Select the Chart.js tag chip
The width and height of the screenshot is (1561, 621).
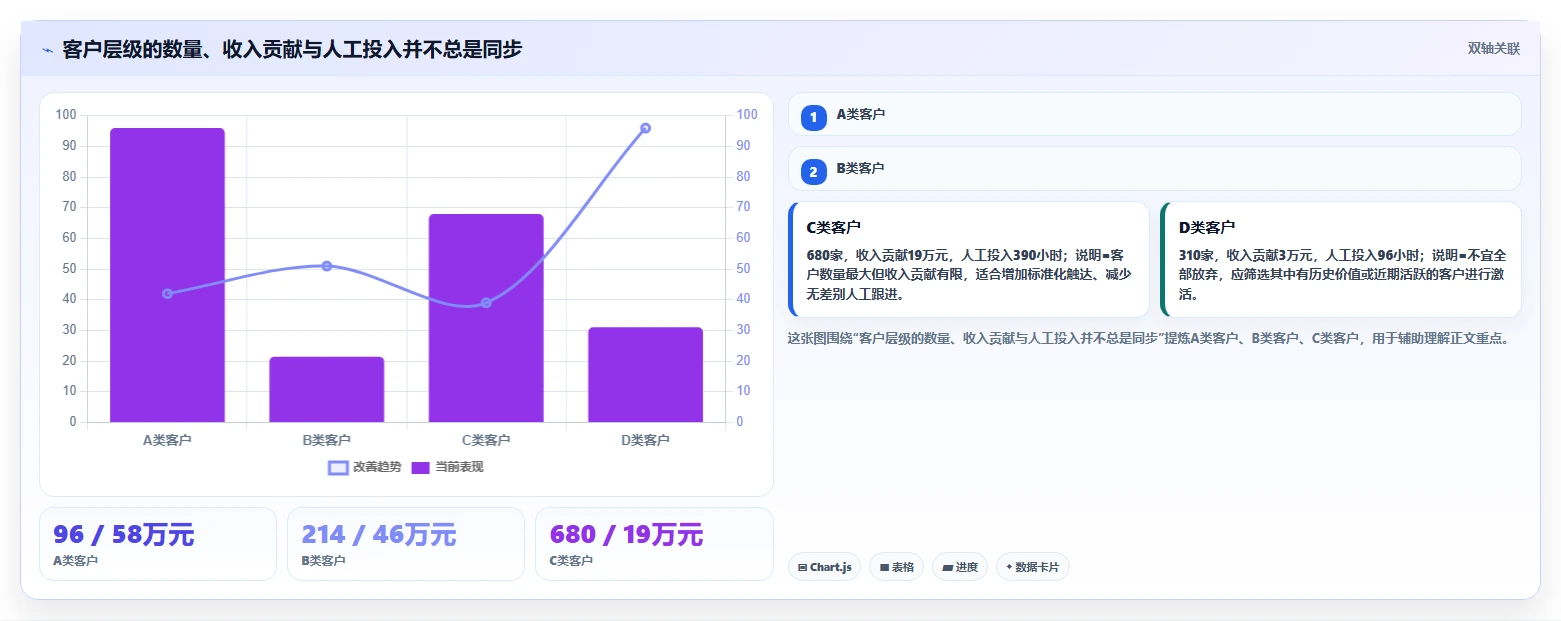click(x=824, y=567)
